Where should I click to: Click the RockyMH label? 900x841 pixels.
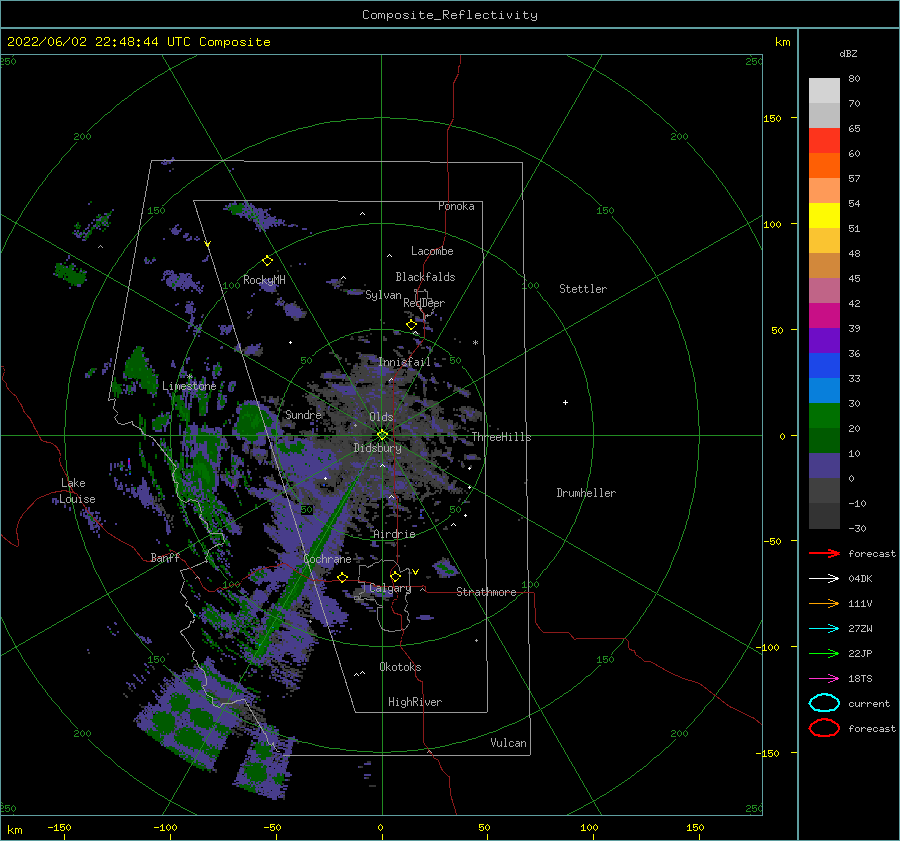[x=264, y=280]
